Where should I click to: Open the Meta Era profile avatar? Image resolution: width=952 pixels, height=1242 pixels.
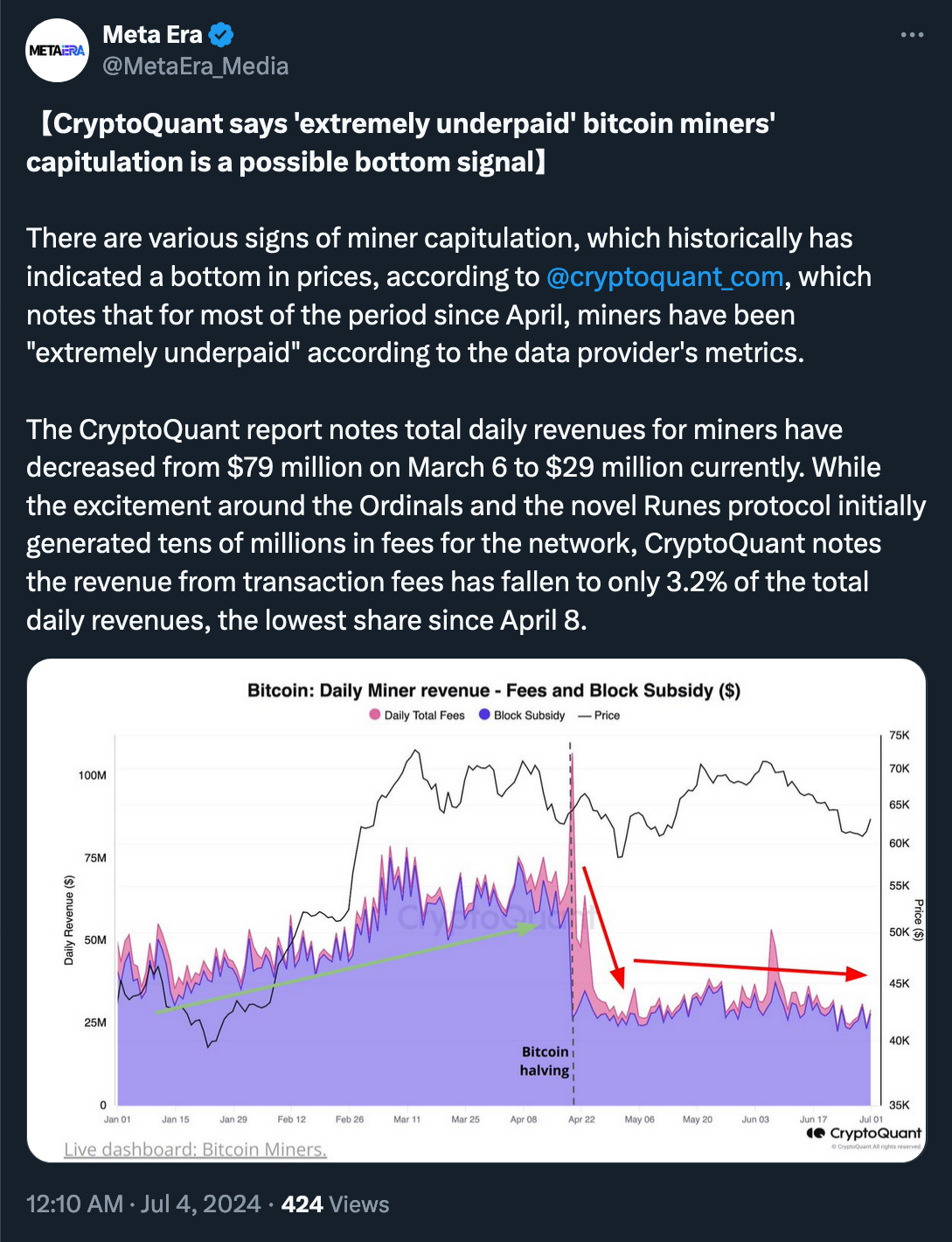[x=58, y=50]
